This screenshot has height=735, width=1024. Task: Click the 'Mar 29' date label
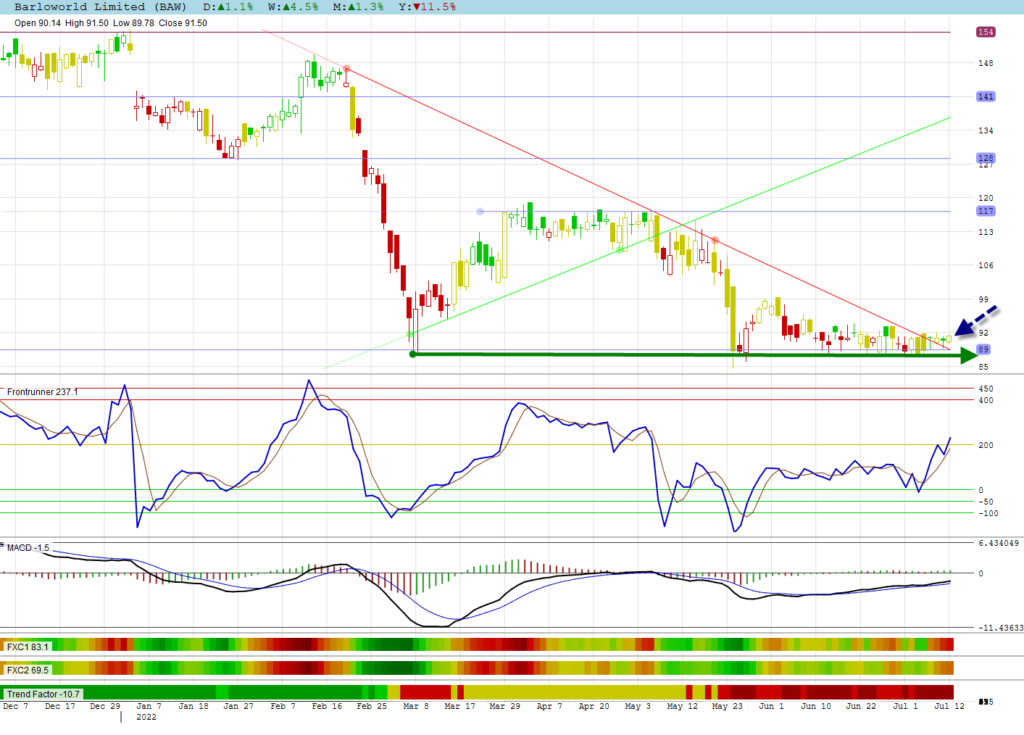coord(505,706)
